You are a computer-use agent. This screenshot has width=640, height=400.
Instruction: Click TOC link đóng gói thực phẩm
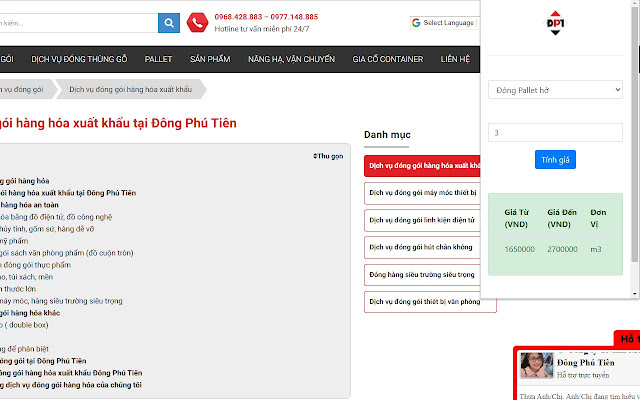tap(36, 265)
